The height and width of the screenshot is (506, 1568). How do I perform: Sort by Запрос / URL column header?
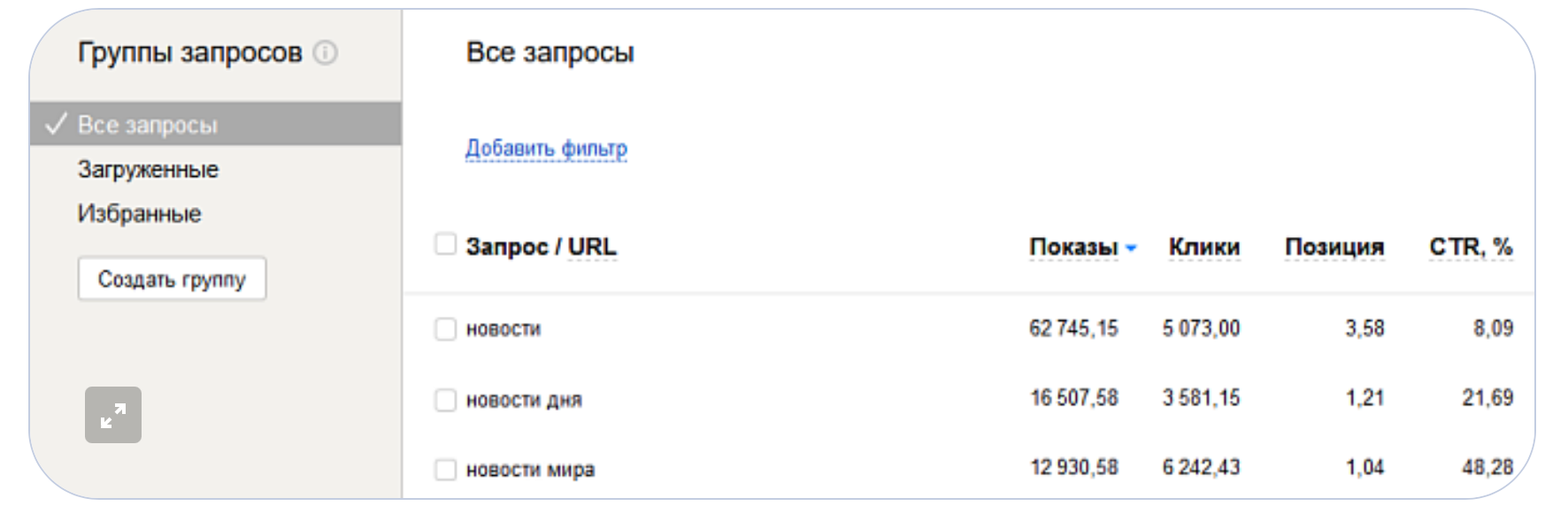(541, 247)
